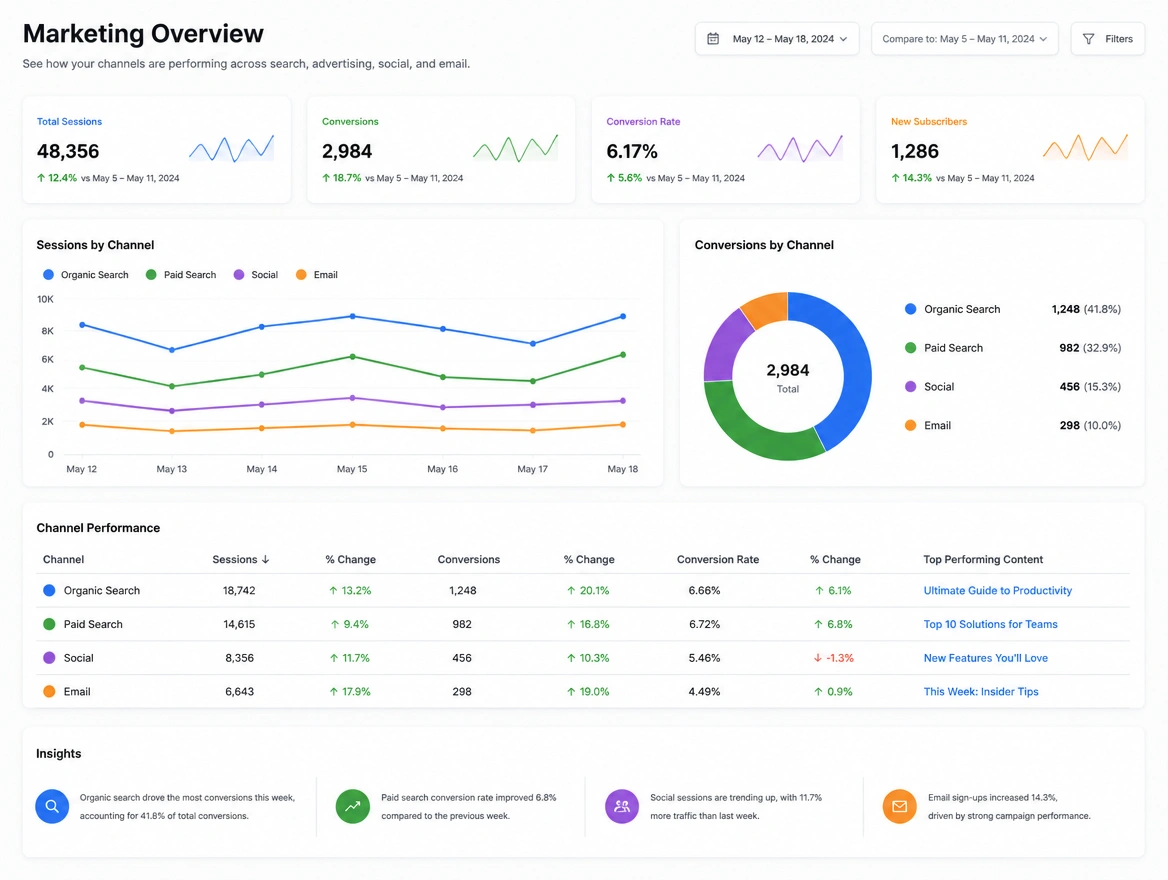Select the Social row in Channel Performance table

tap(583, 658)
